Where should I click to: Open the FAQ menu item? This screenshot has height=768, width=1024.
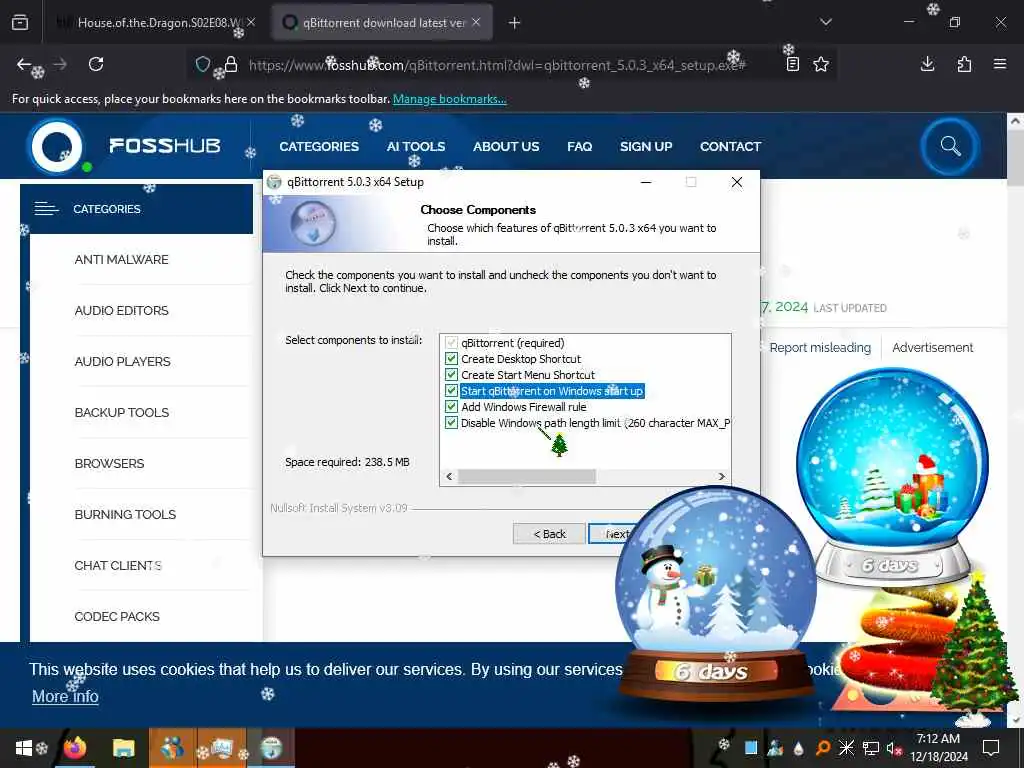pyautogui.click(x=579, y=146)
